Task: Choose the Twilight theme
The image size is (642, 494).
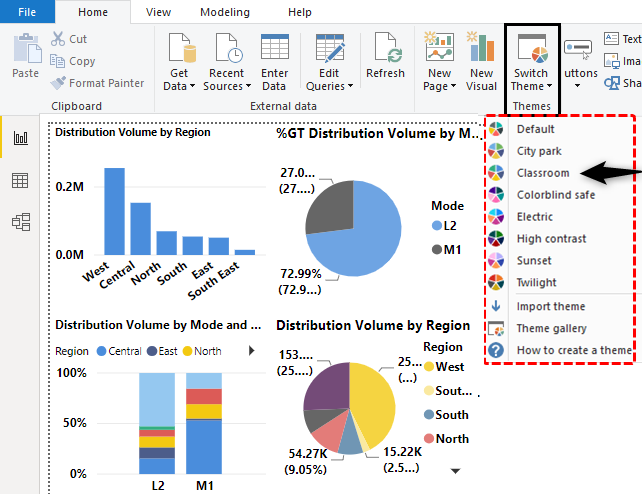Action: click(536, 282)
